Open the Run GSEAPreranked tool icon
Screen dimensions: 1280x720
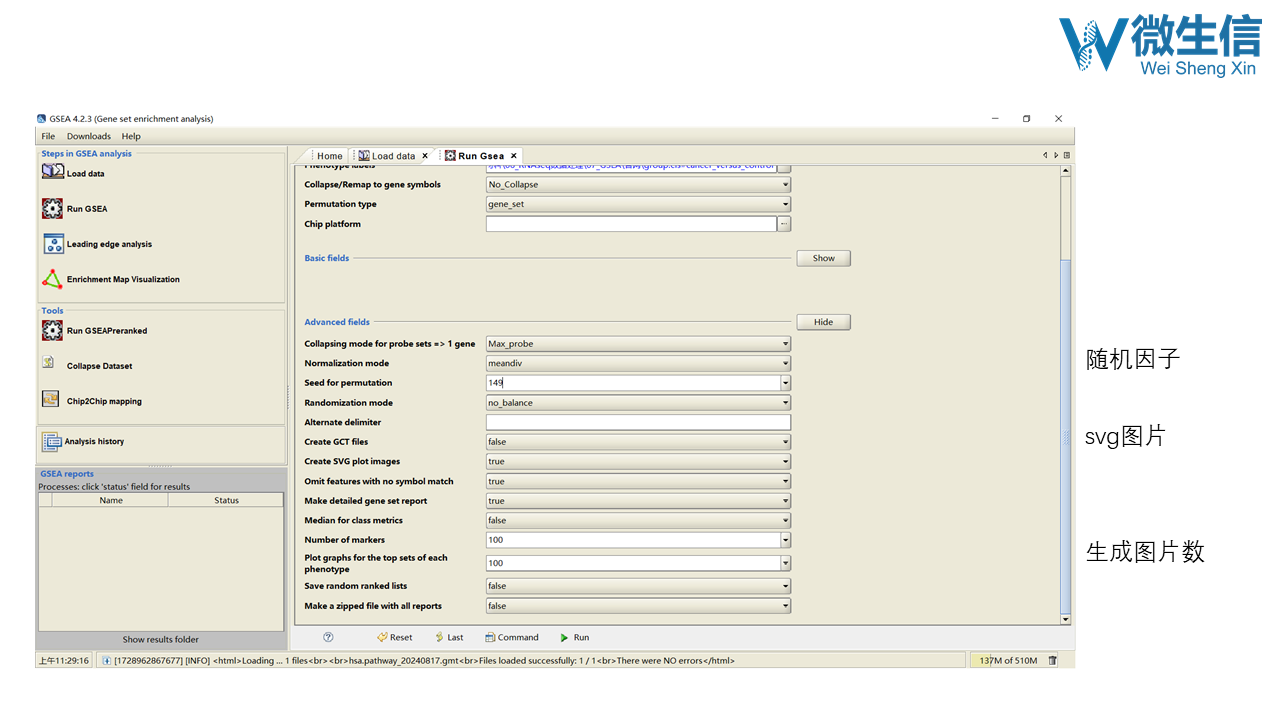pyautogui.click(x=53, y=330)
